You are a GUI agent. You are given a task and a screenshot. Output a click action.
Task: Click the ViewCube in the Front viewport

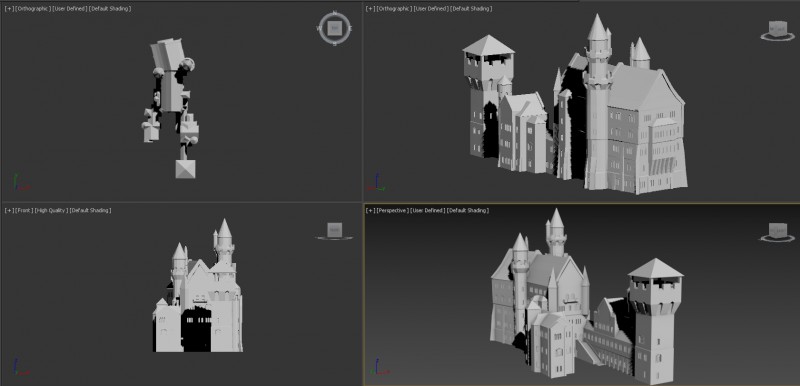[334, 229]
